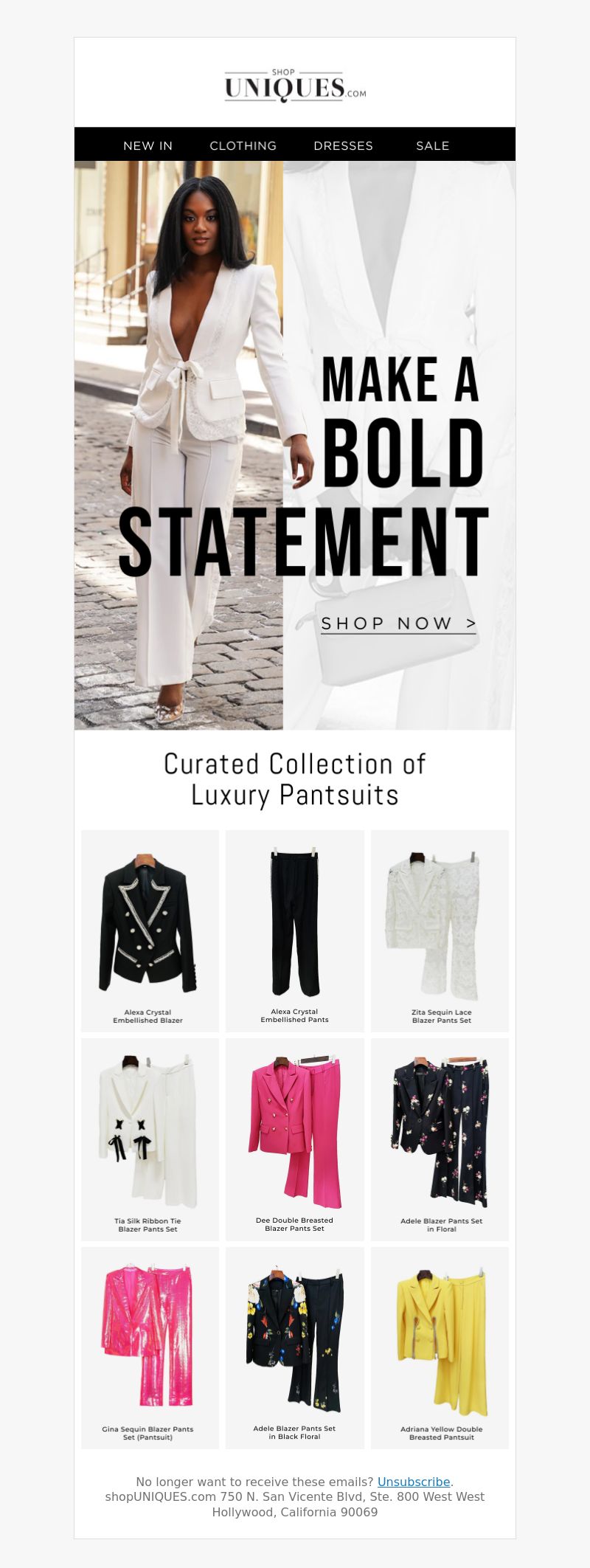
Task: Open the Gina Sequin Blazer Pants Set
Action: [150, 1348]
